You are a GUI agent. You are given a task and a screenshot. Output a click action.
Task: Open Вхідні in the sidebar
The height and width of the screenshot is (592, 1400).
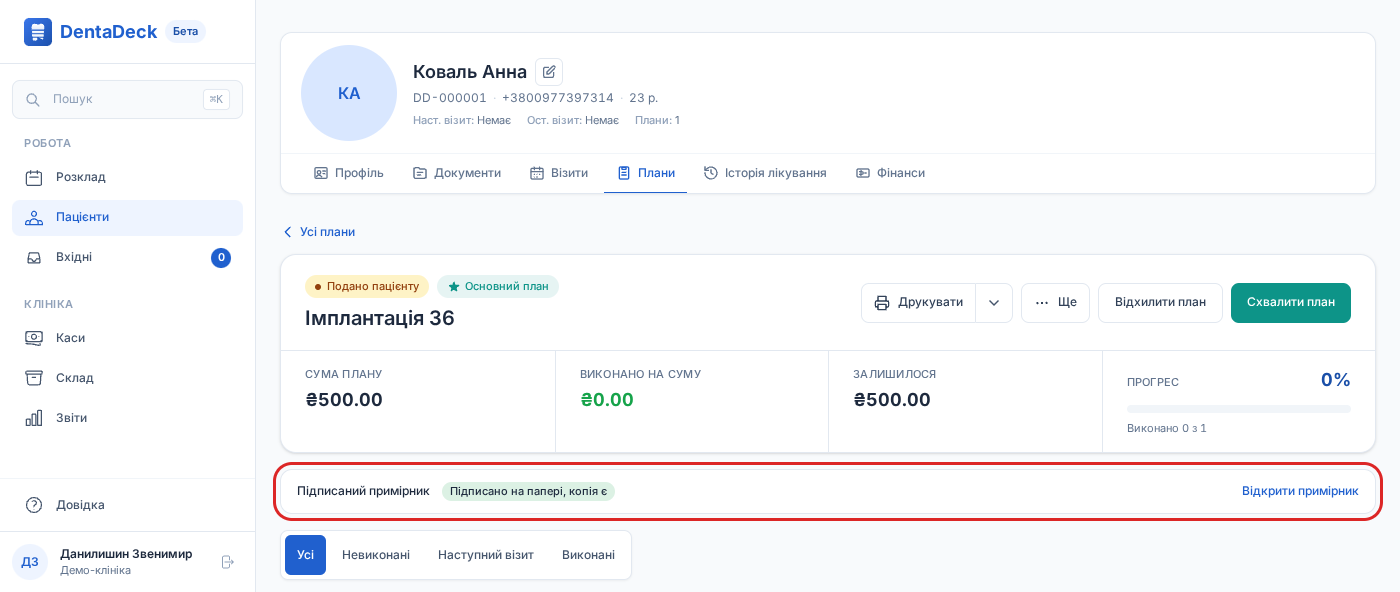(127, 257)
